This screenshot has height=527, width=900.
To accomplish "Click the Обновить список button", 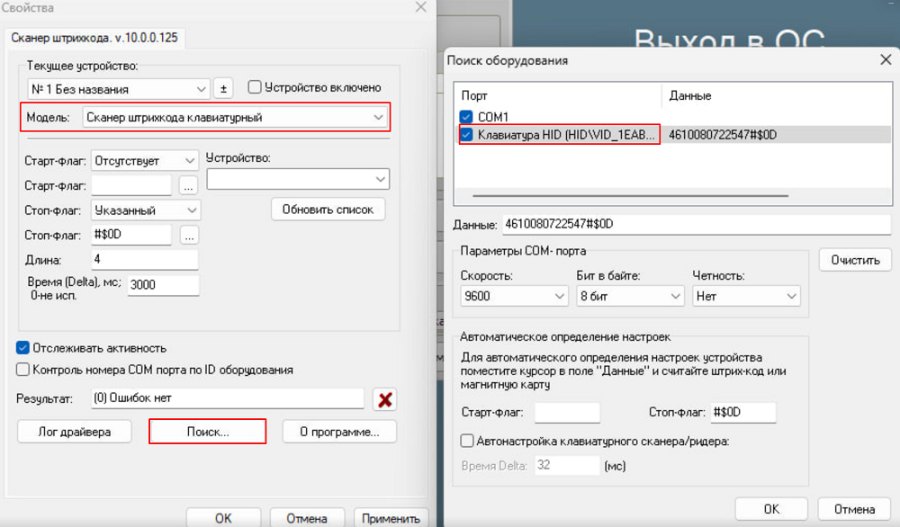I will [x=328, y=210].
